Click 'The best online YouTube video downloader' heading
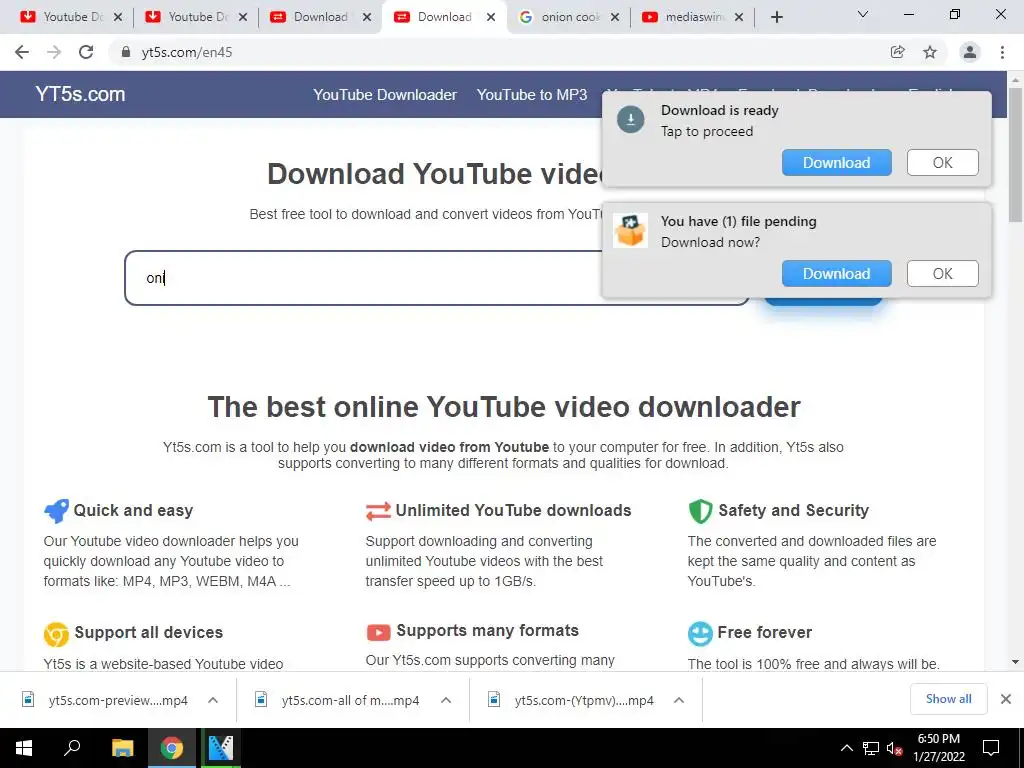Viewport: 1024px width, 768px height. 504,407
